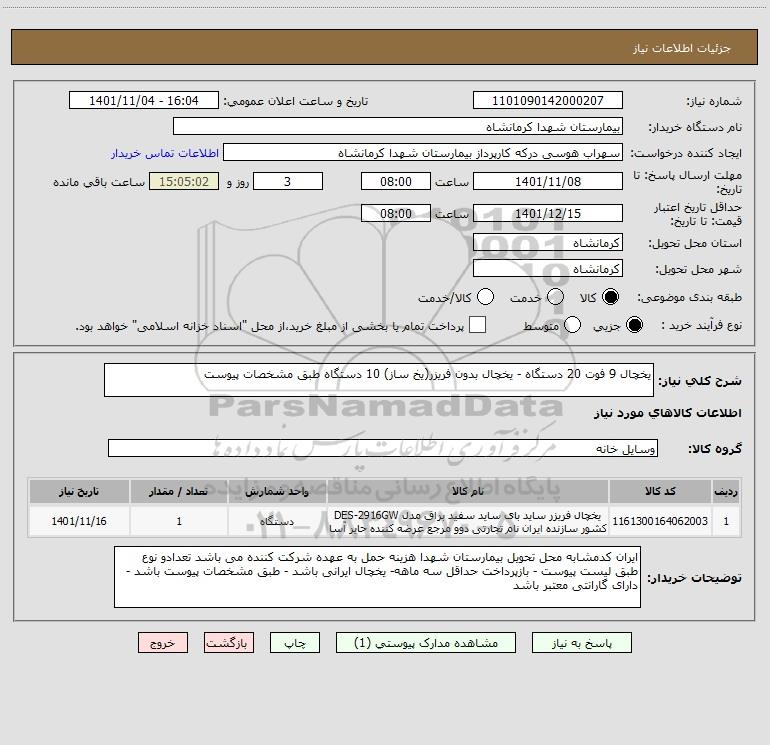Click product code 1161300164062003 cell
The height and width of the screenshot is (745, 770).
point(660,521)
